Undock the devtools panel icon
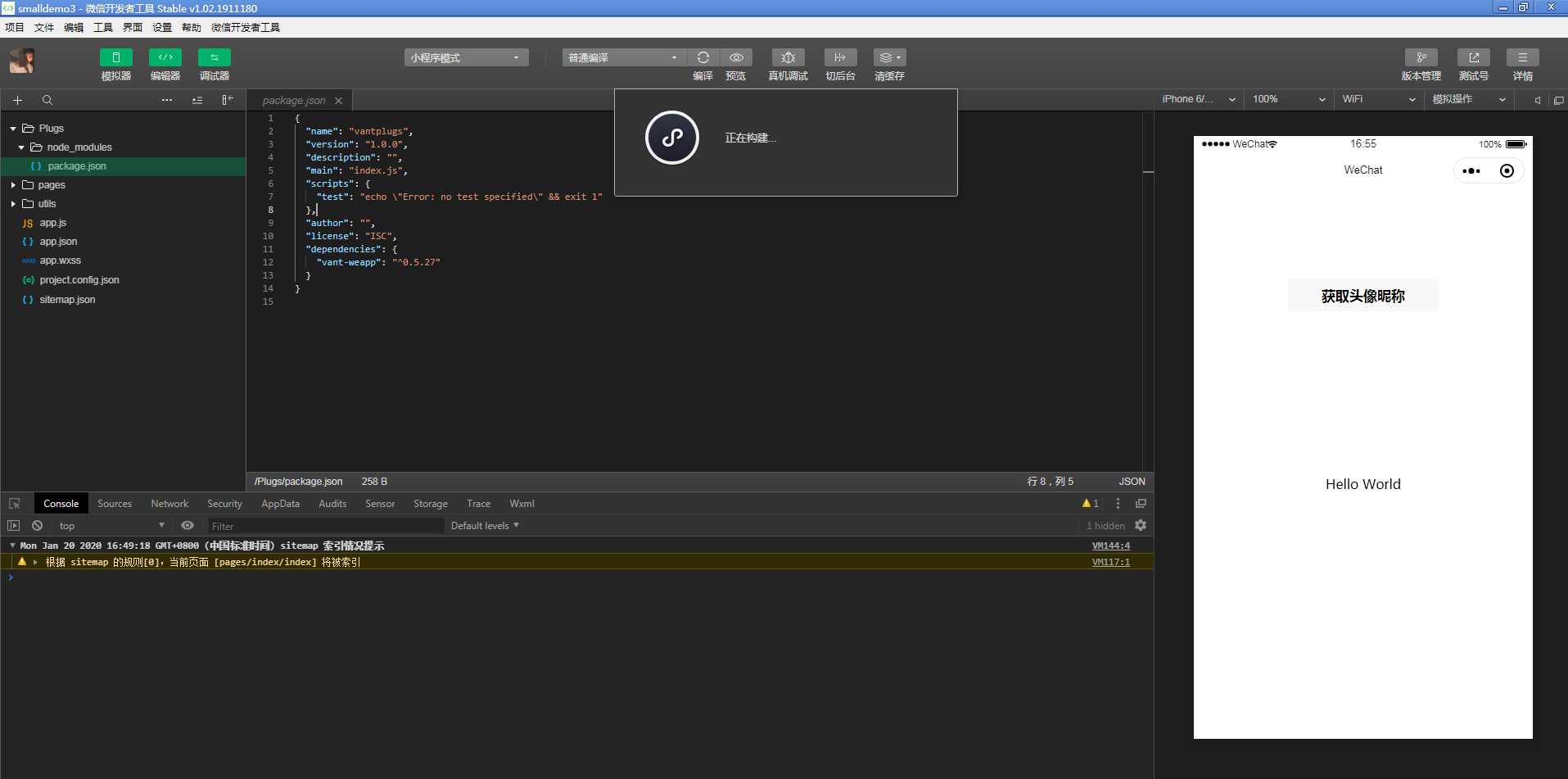 click(1141, 504)
